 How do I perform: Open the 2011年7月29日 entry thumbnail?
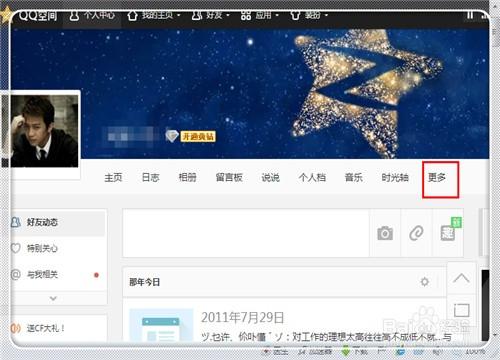161,325
